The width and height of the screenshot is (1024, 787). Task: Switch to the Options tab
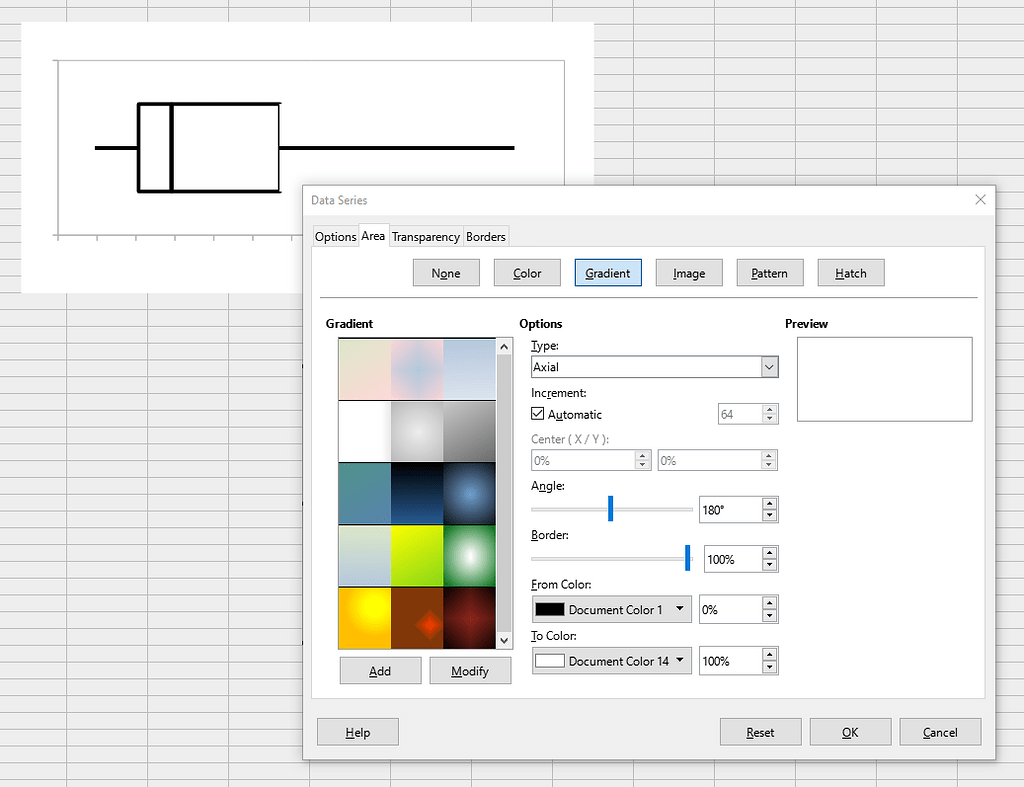pyautogui.click(x=335, y=236)
